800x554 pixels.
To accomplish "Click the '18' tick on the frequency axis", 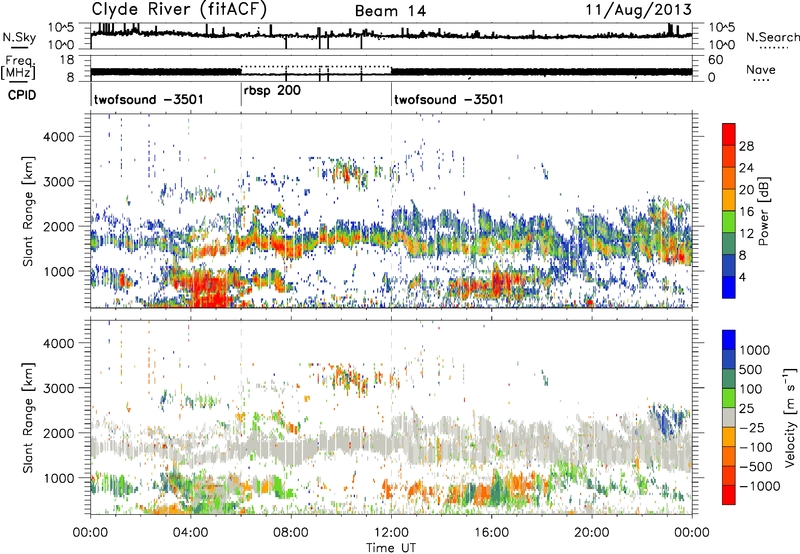I will [x=67, y=60].
